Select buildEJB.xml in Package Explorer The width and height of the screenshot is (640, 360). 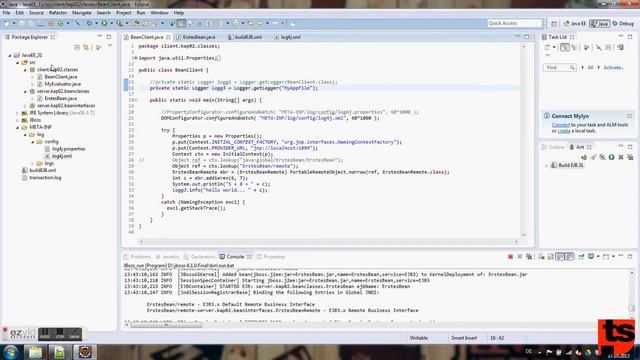point(42,170)
